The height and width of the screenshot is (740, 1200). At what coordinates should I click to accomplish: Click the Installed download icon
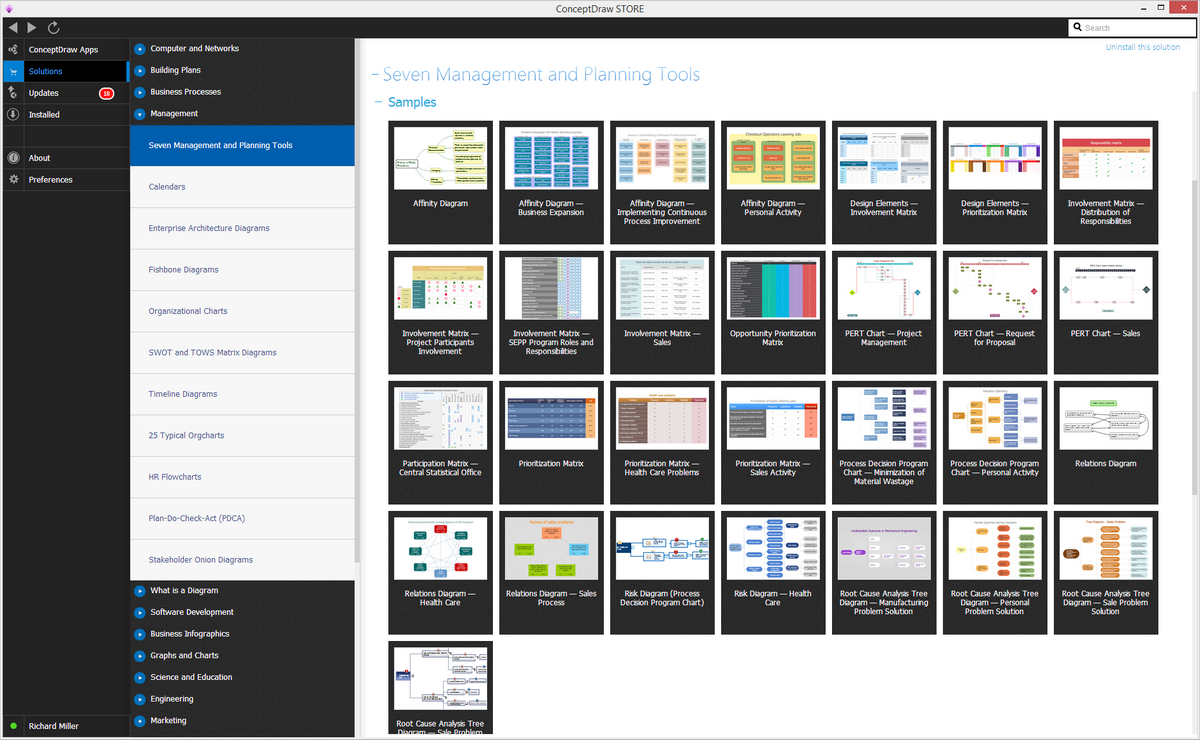[12, 114]
